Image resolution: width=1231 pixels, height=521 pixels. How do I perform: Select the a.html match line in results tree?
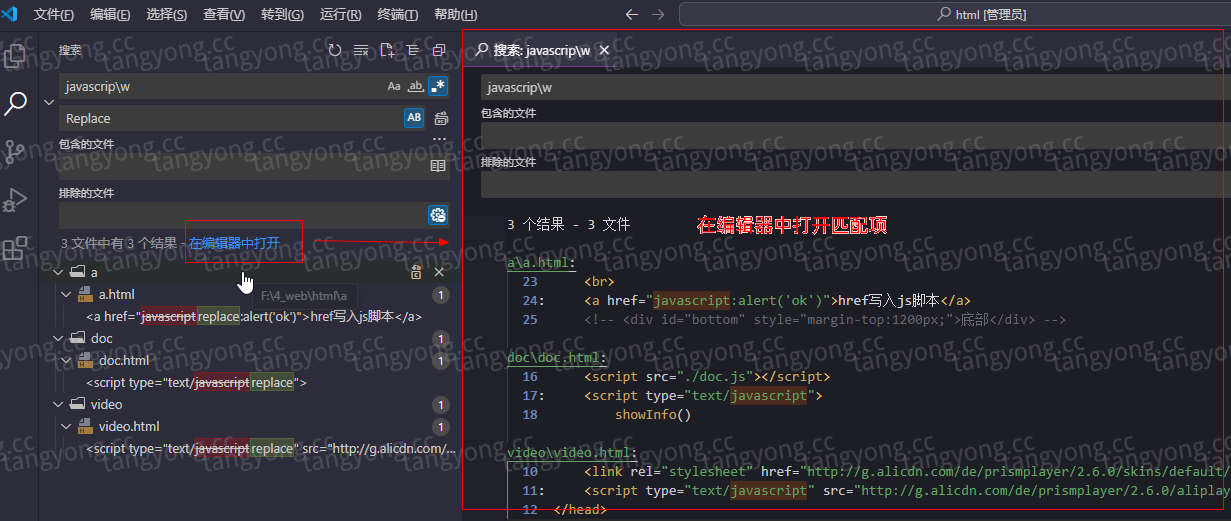(254, 317)
